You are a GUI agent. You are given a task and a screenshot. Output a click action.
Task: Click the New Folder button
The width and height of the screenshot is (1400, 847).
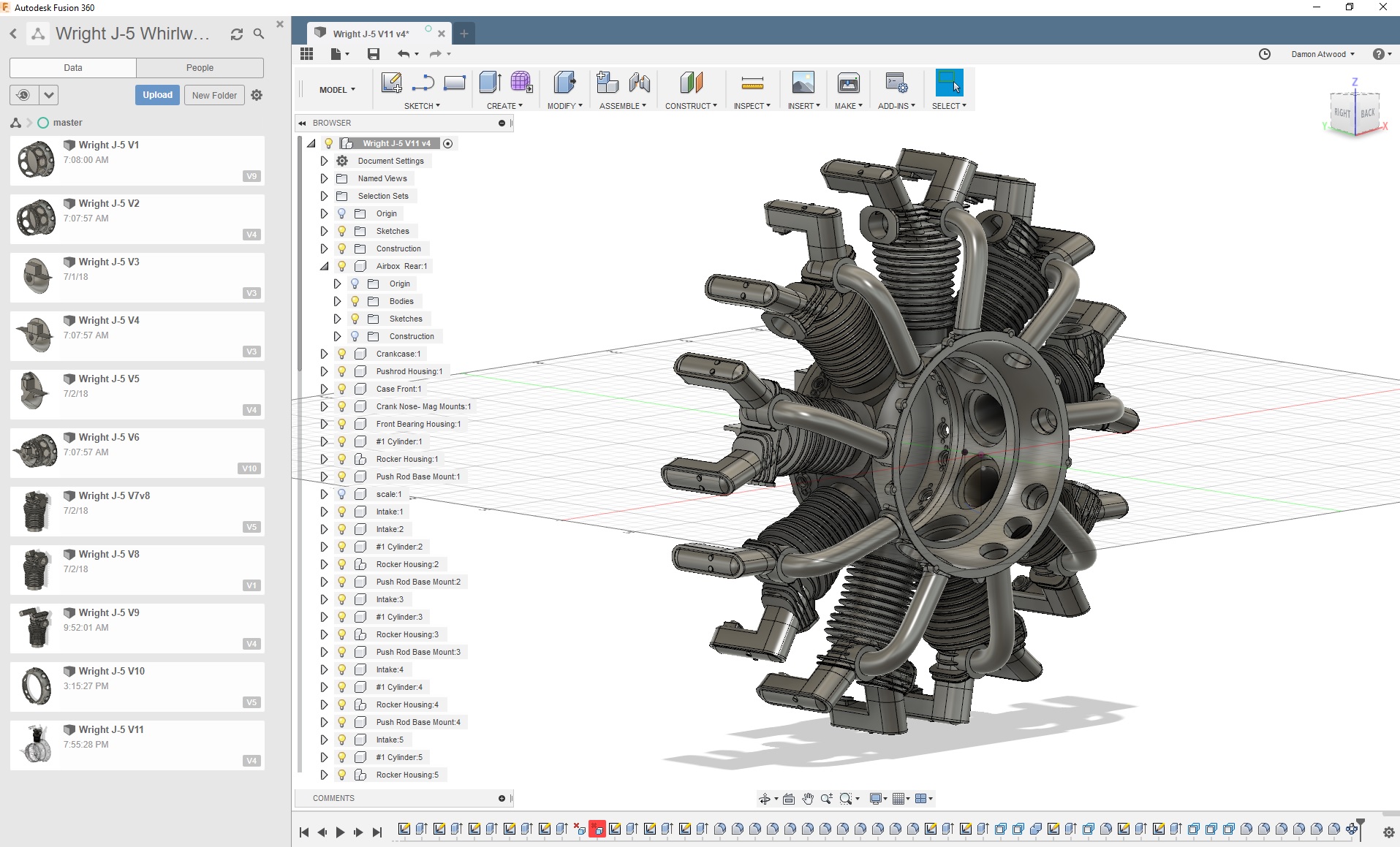click(x=214, y=95)
